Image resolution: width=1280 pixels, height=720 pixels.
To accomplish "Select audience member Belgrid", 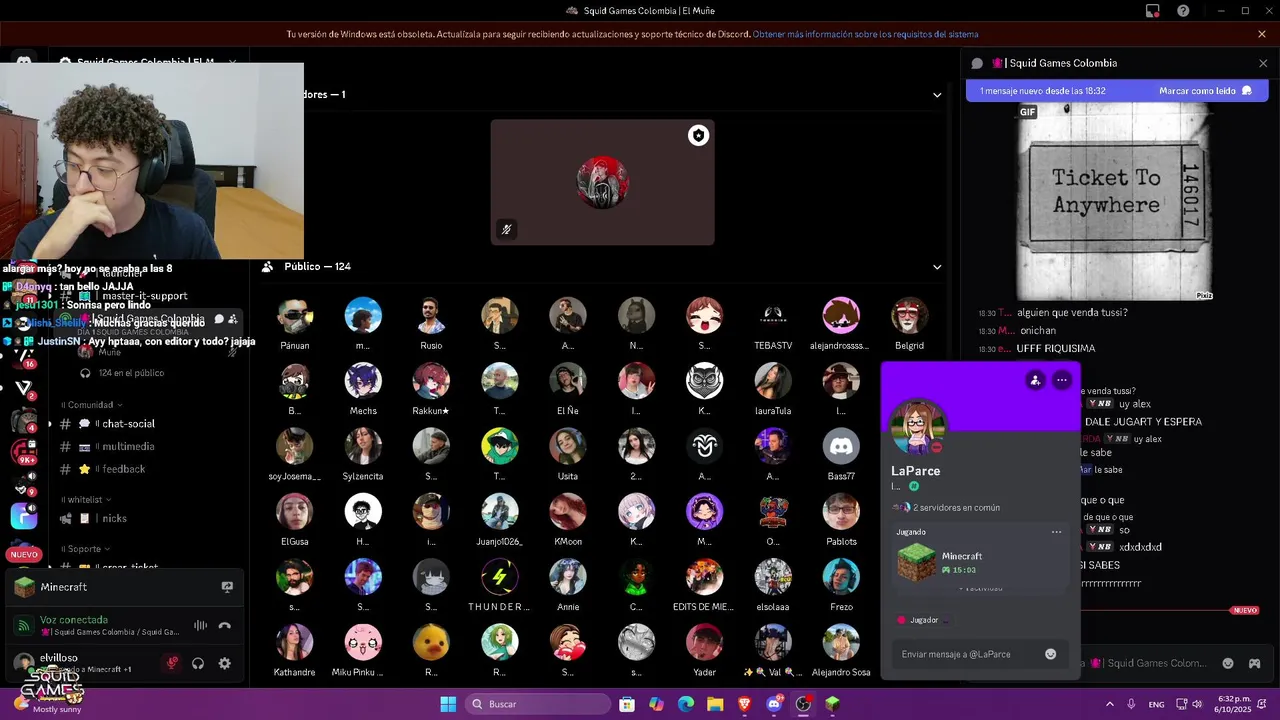I will 909,324.
